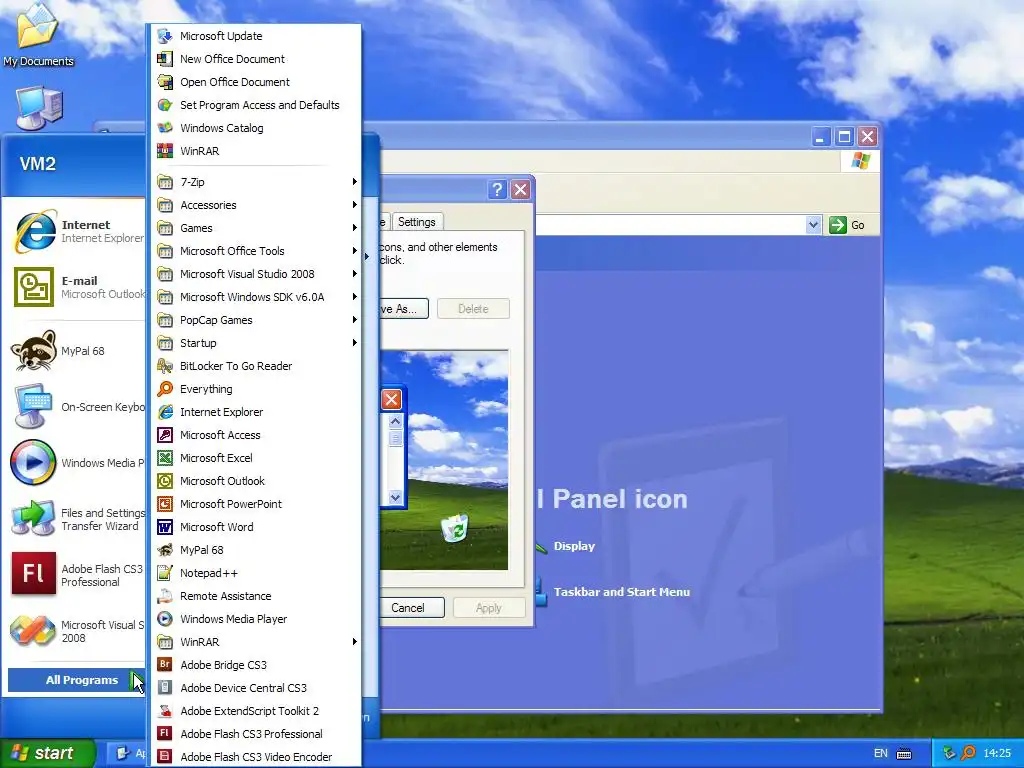Click Everything search tray icon
This screenshot has width=1024, height=768.
pyautogui.click(x=968, y=753)
